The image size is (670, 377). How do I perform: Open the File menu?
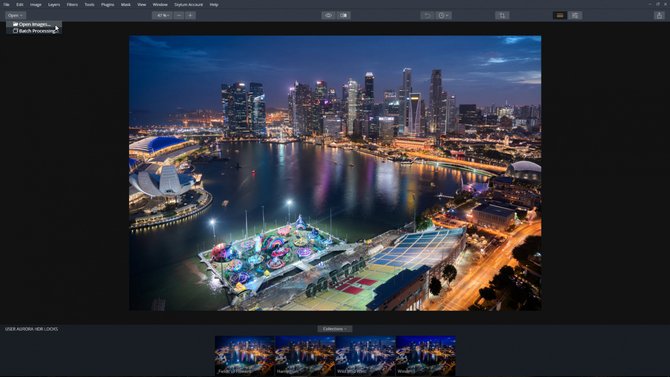point(6,4)
